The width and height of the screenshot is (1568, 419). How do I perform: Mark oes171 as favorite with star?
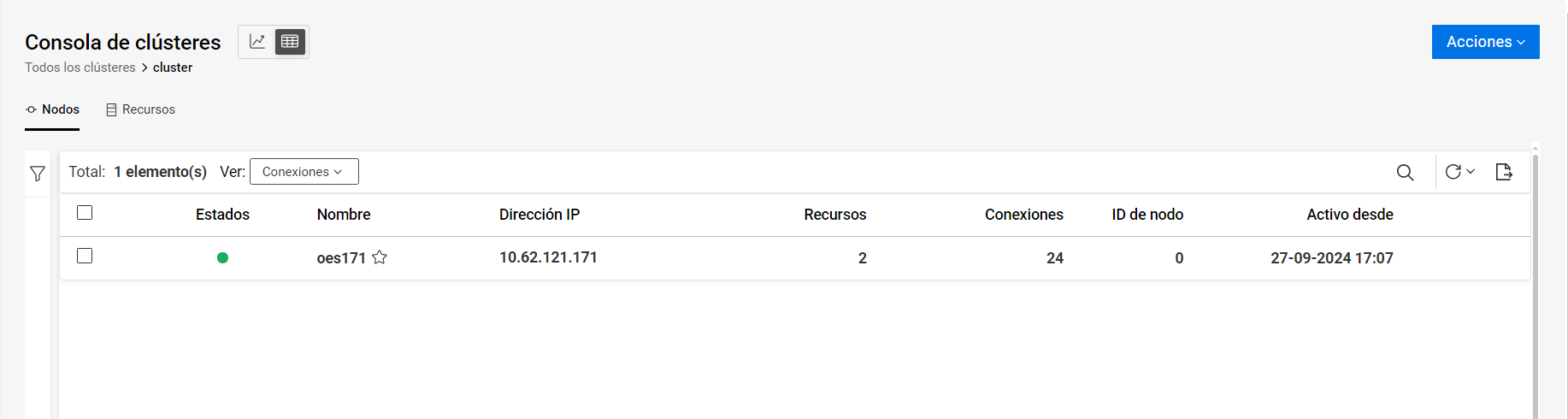(380, 257)
